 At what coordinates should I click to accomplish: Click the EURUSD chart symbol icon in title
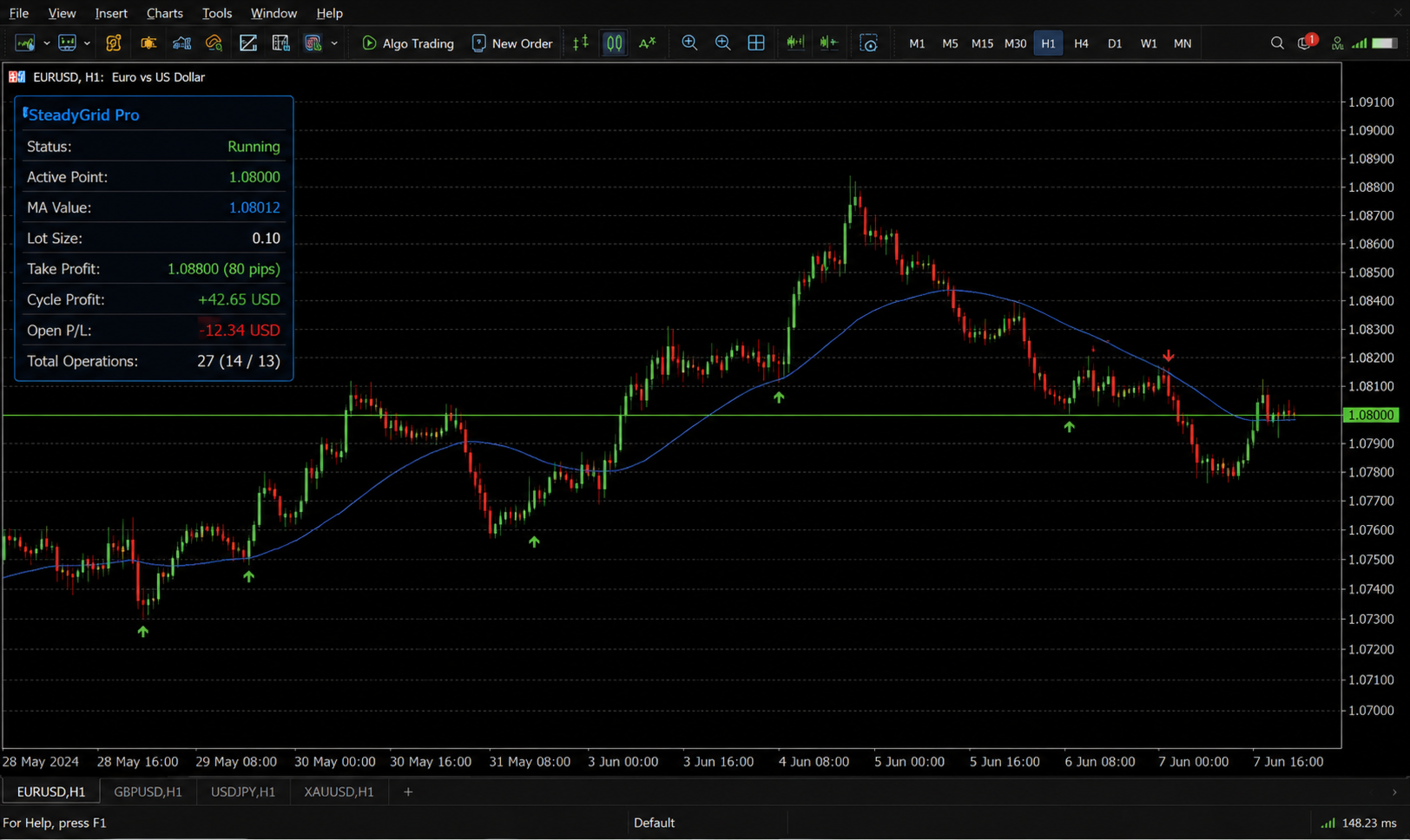pos(16,77)
